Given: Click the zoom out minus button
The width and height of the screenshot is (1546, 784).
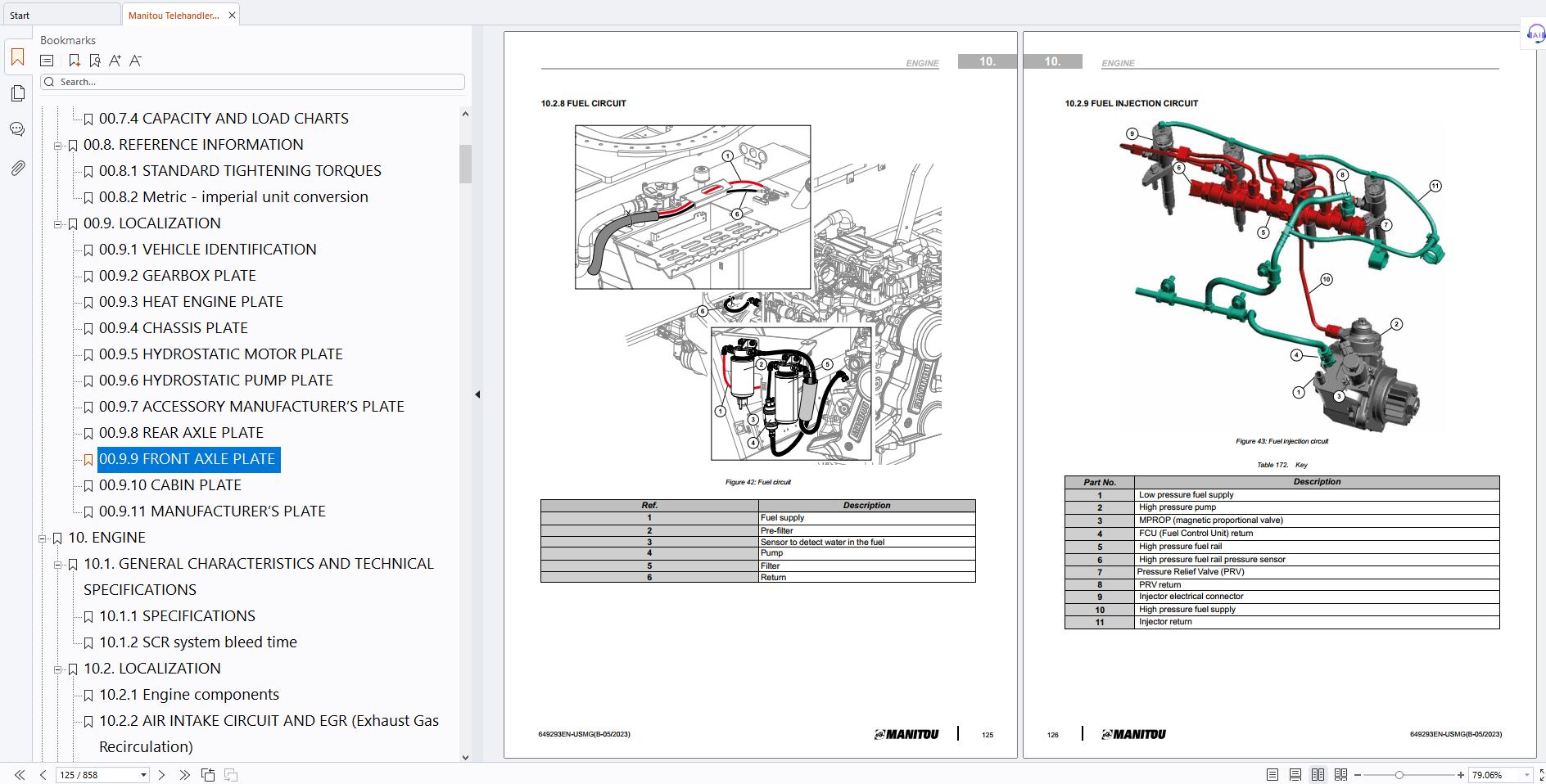Looking at the screenshot, I should 1358,775.
